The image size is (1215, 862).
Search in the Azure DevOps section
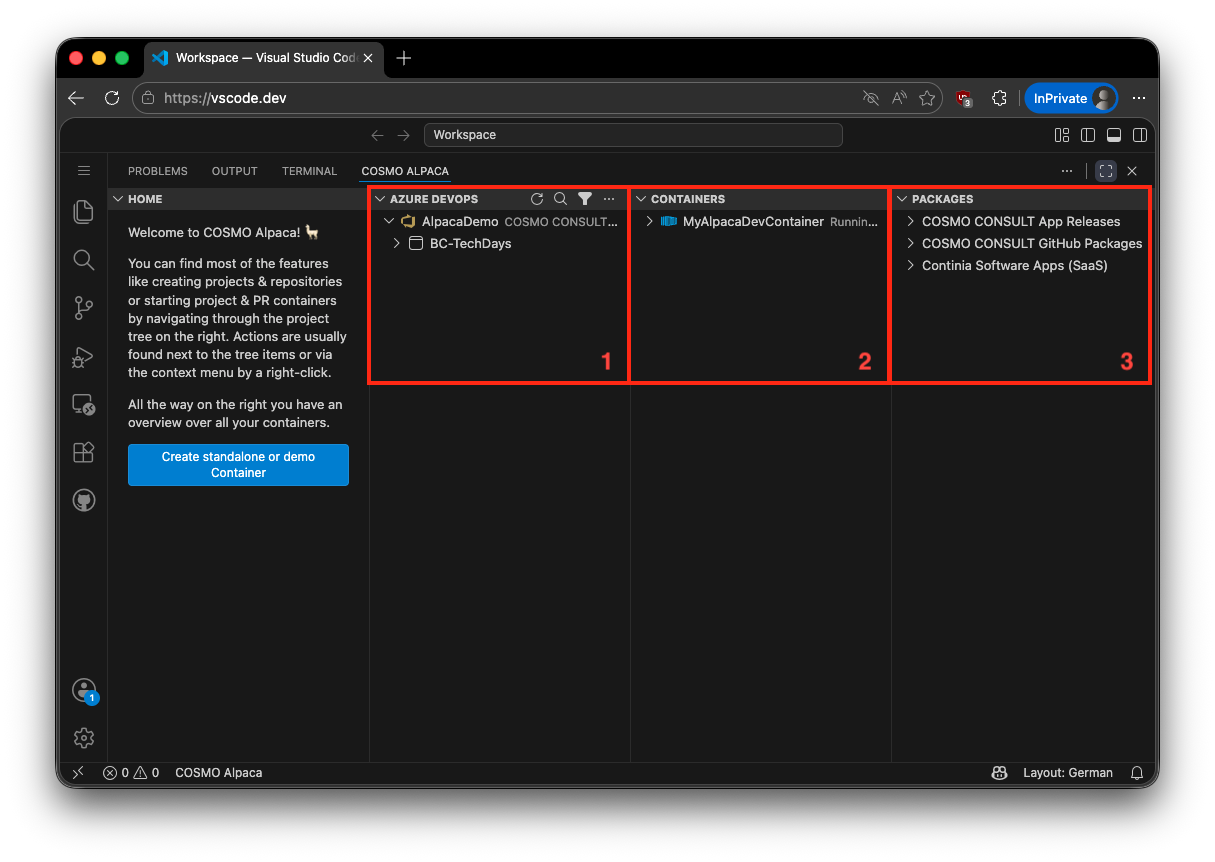561,199
